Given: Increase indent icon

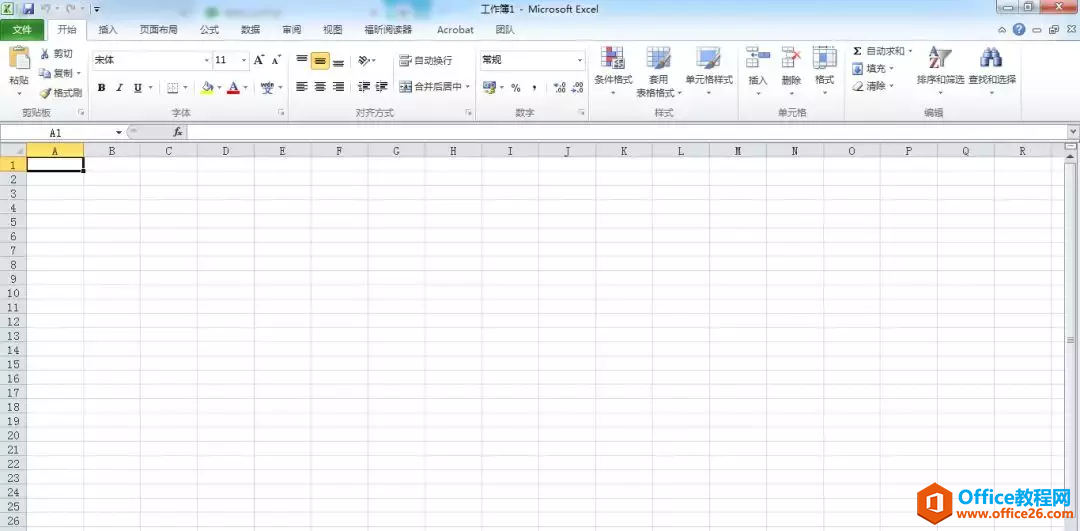Looking at the screenshot, I should tap(382, 87).
